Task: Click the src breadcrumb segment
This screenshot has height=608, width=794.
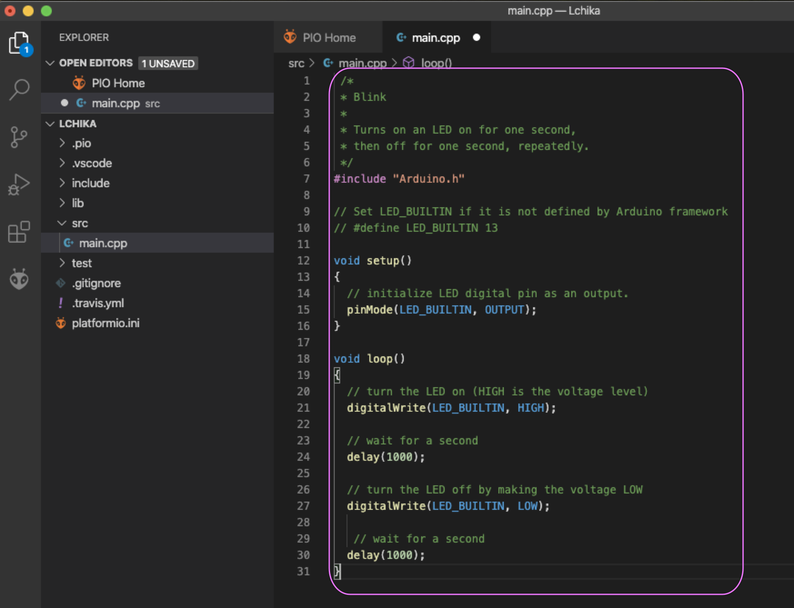Action: (296, 63)
